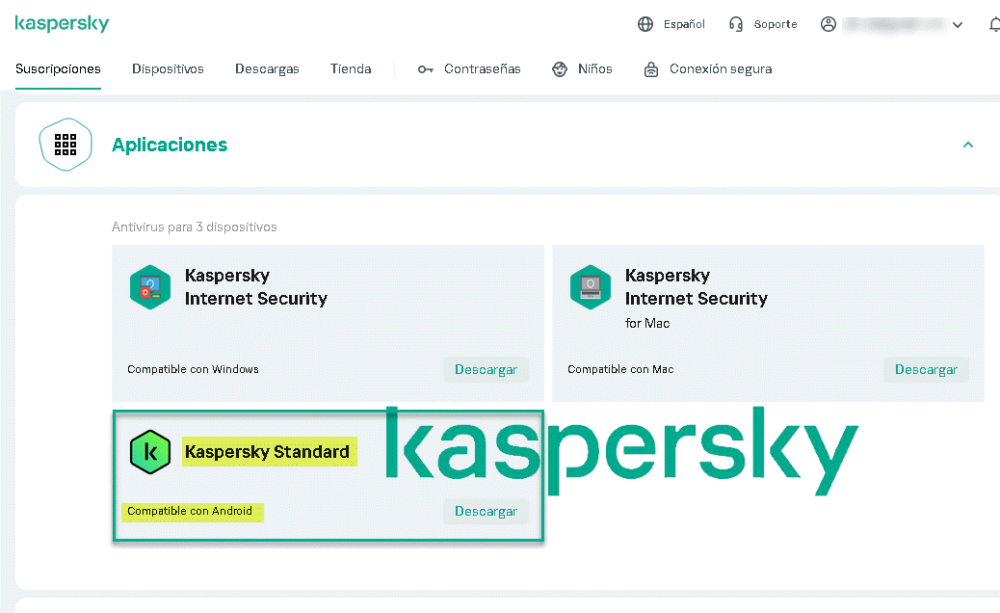Go to the Dispositivos tab
Image resolution: width=1000 pixels, height=613 pixels.
click(x=168, y=69)
